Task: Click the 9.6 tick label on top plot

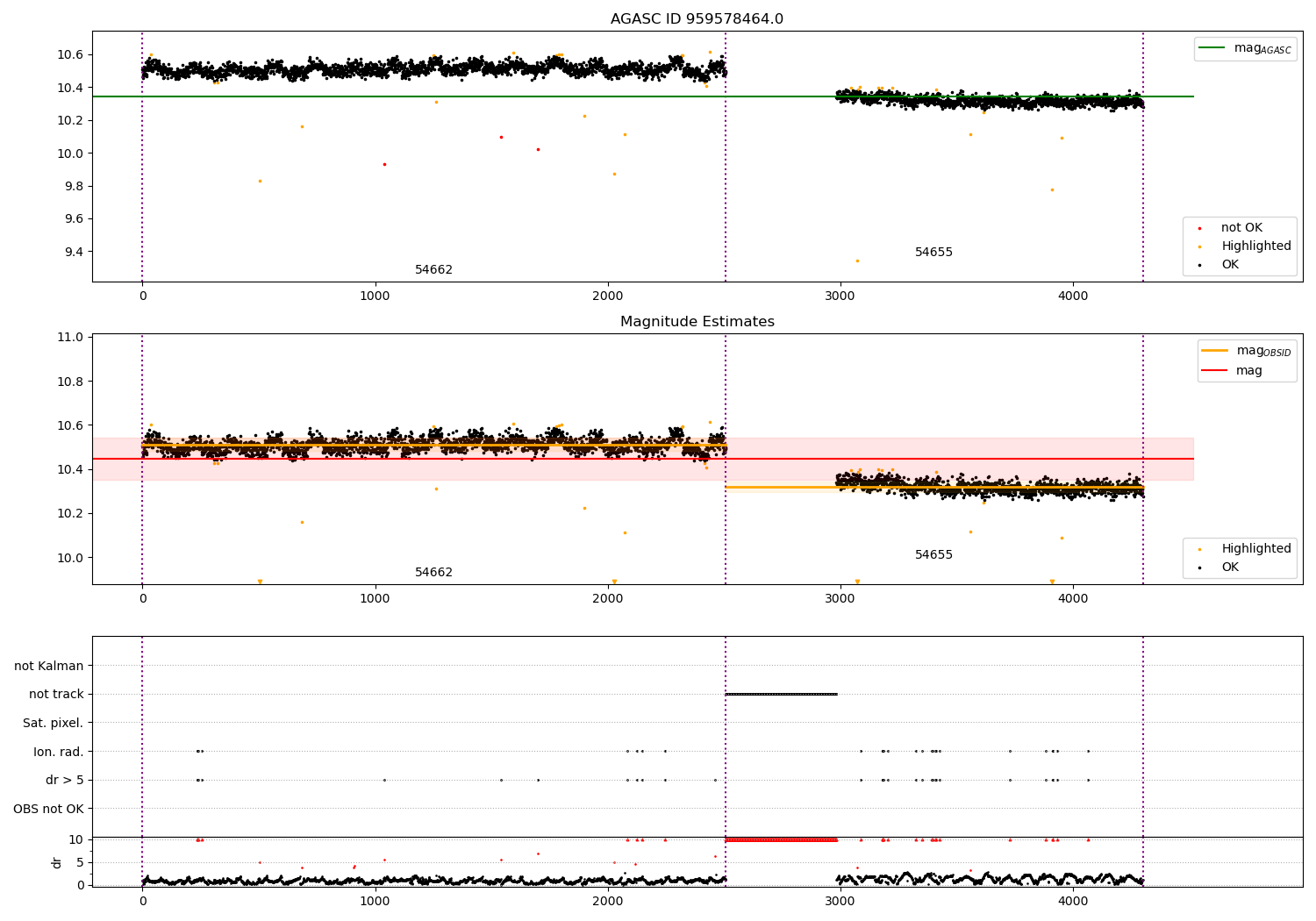Action: pyautogui.click(x=74, y=219)
